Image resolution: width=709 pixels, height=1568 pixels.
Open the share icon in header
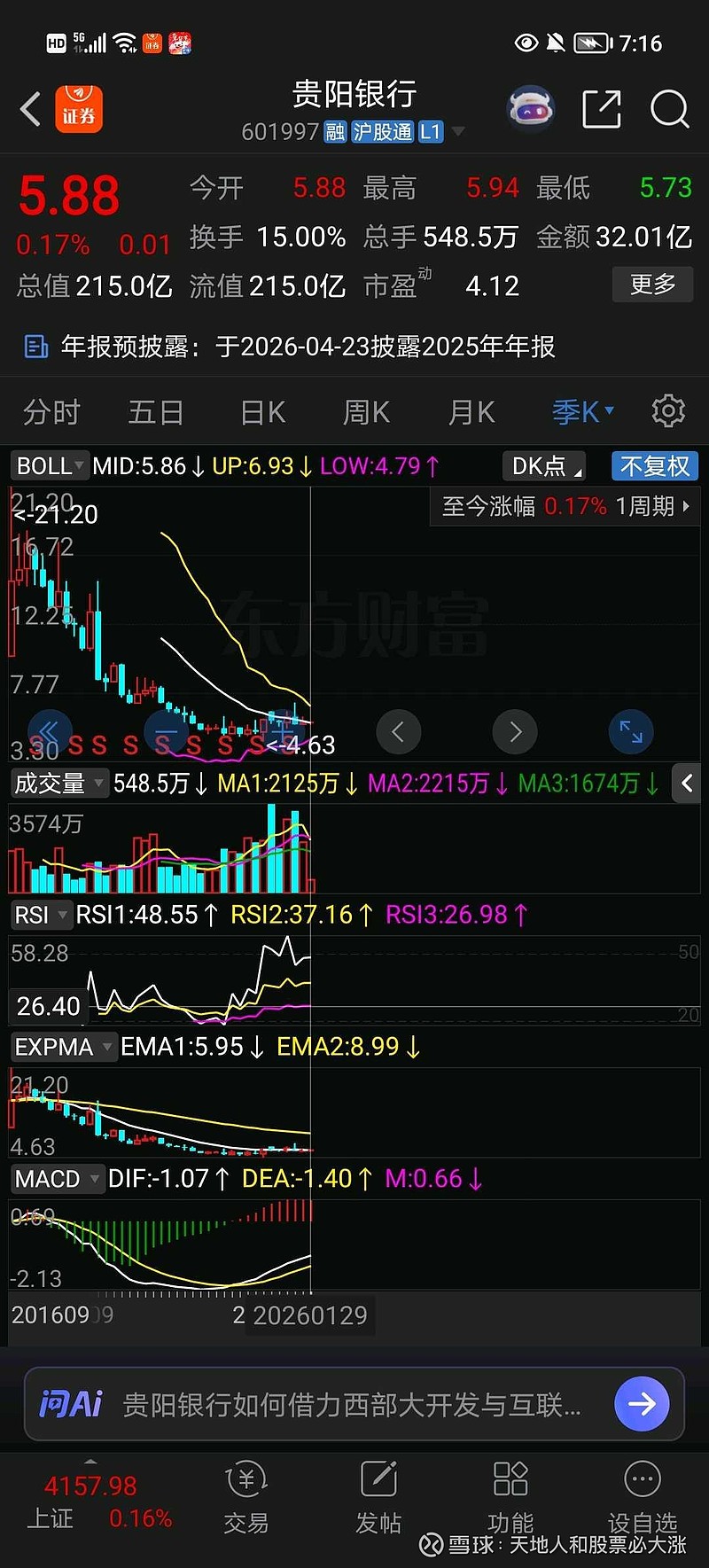tap(601, 110)
